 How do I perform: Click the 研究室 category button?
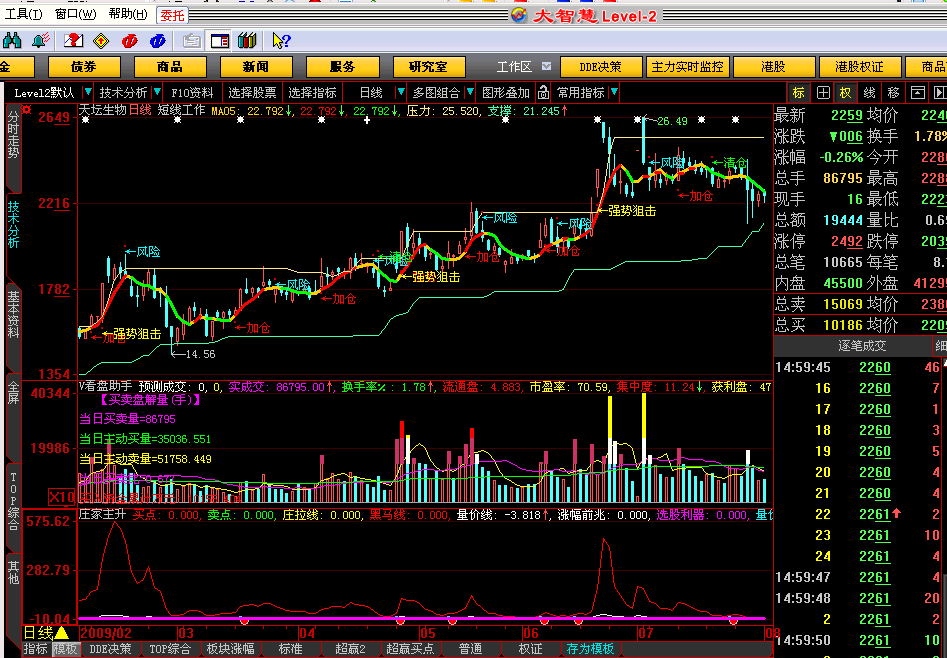(x=429, y=66)
